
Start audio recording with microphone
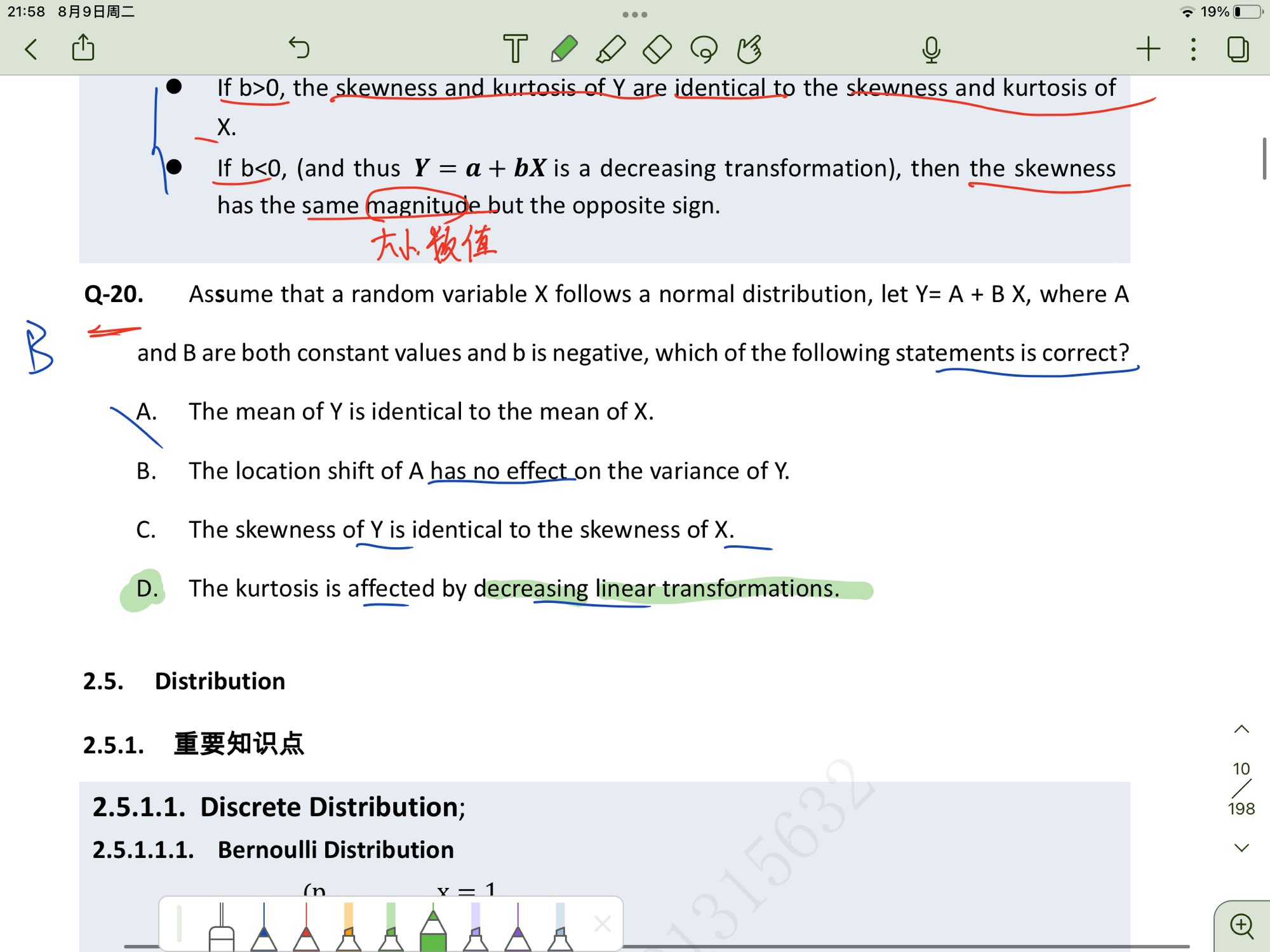[931, 49]
